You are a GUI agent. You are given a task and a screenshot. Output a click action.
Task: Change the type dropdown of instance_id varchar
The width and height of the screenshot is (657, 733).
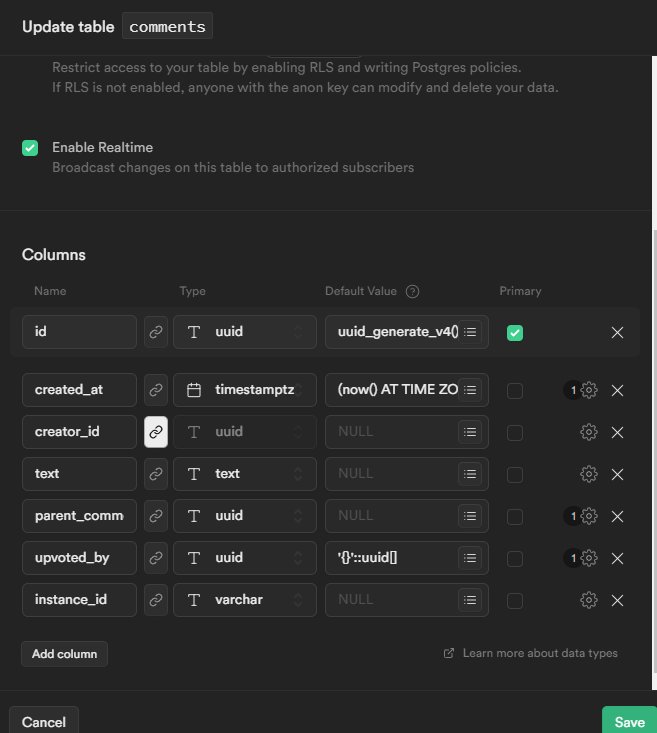245,600
